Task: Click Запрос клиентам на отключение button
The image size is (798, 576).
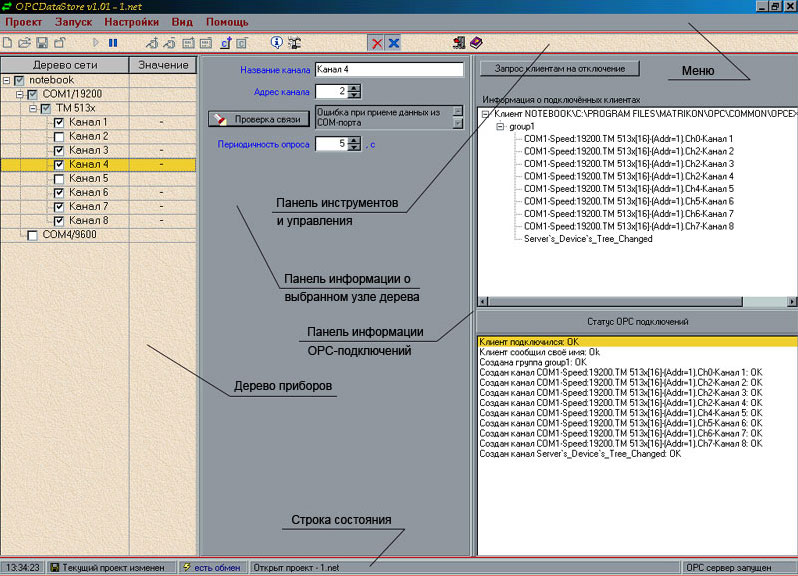Action: (559, 69)
